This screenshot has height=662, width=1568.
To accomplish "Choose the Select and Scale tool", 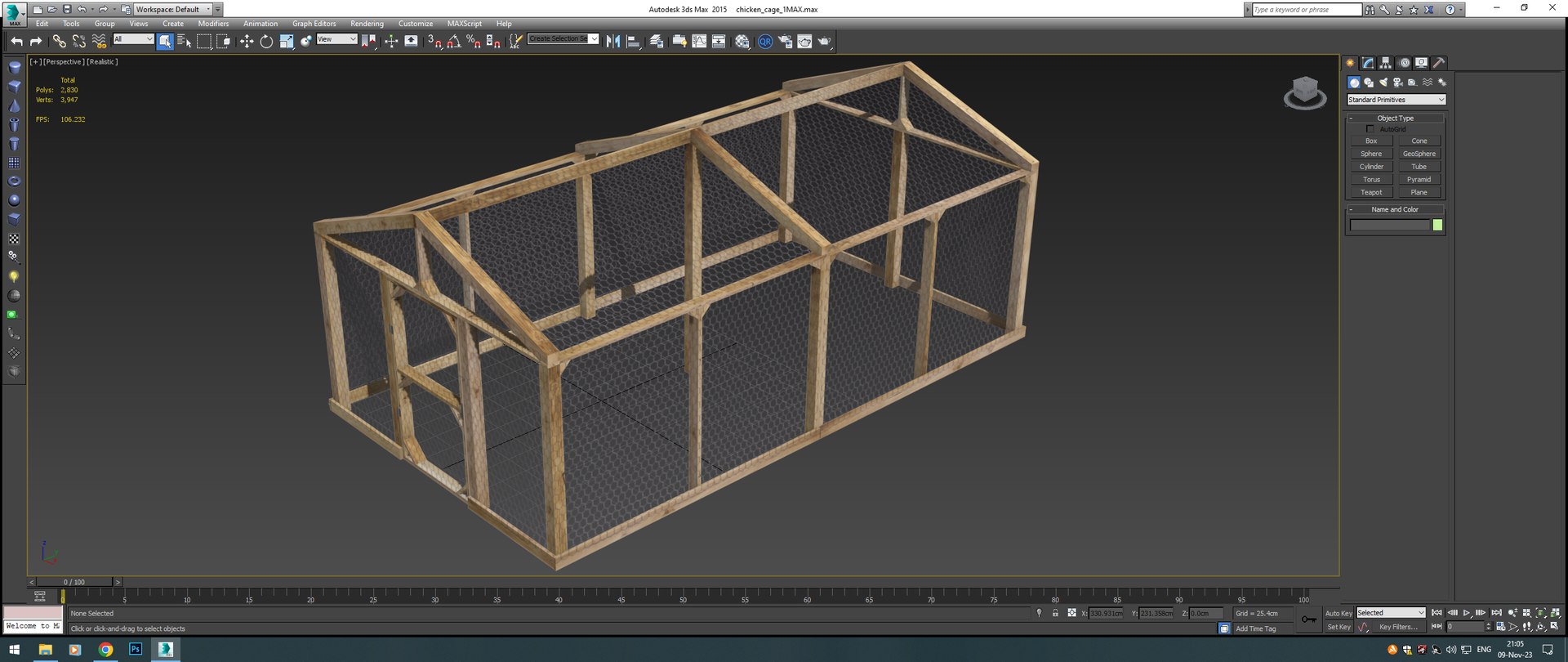I will (287, 42).
